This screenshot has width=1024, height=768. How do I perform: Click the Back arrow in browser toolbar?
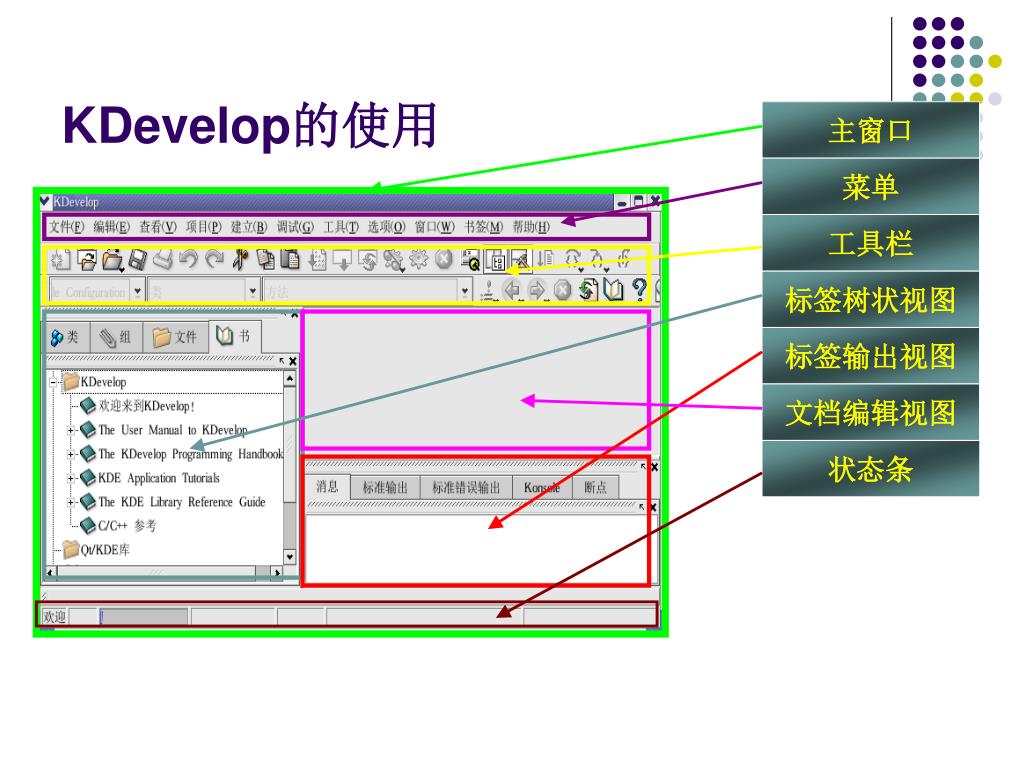click(x=511, y=289)
